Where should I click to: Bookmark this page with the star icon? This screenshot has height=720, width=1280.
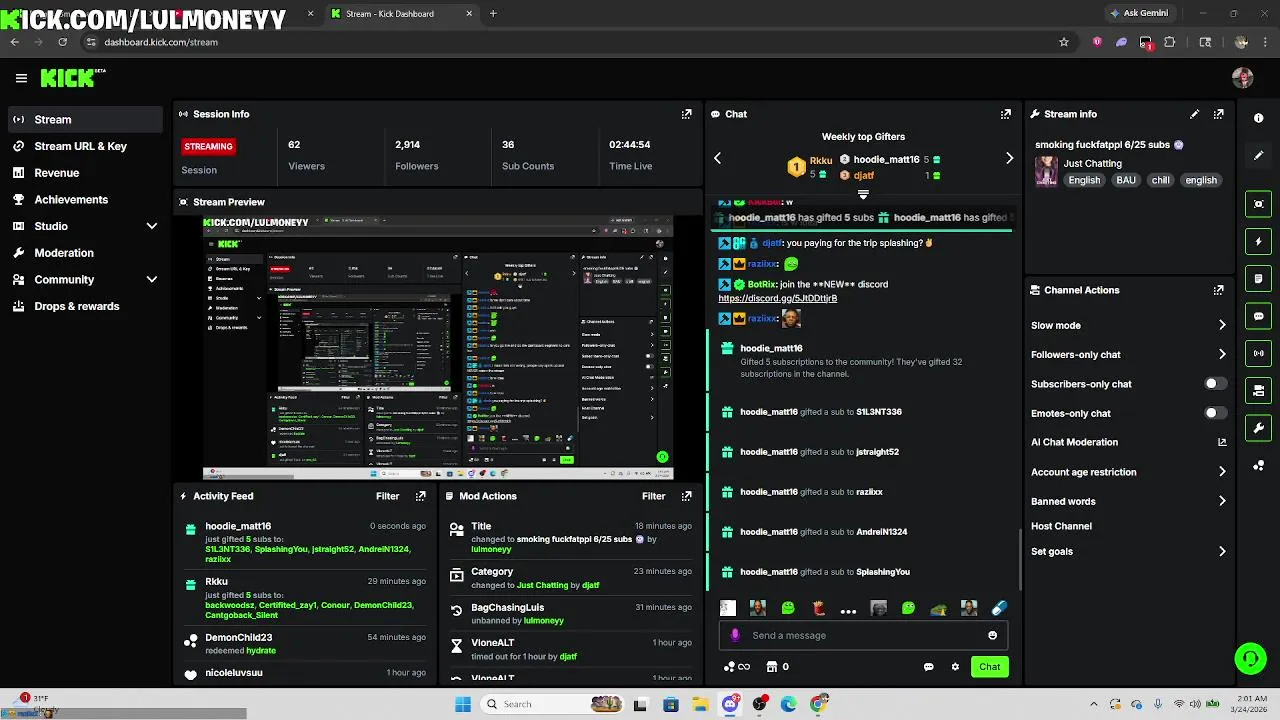pyautogui.click(x=1064, y=42)
